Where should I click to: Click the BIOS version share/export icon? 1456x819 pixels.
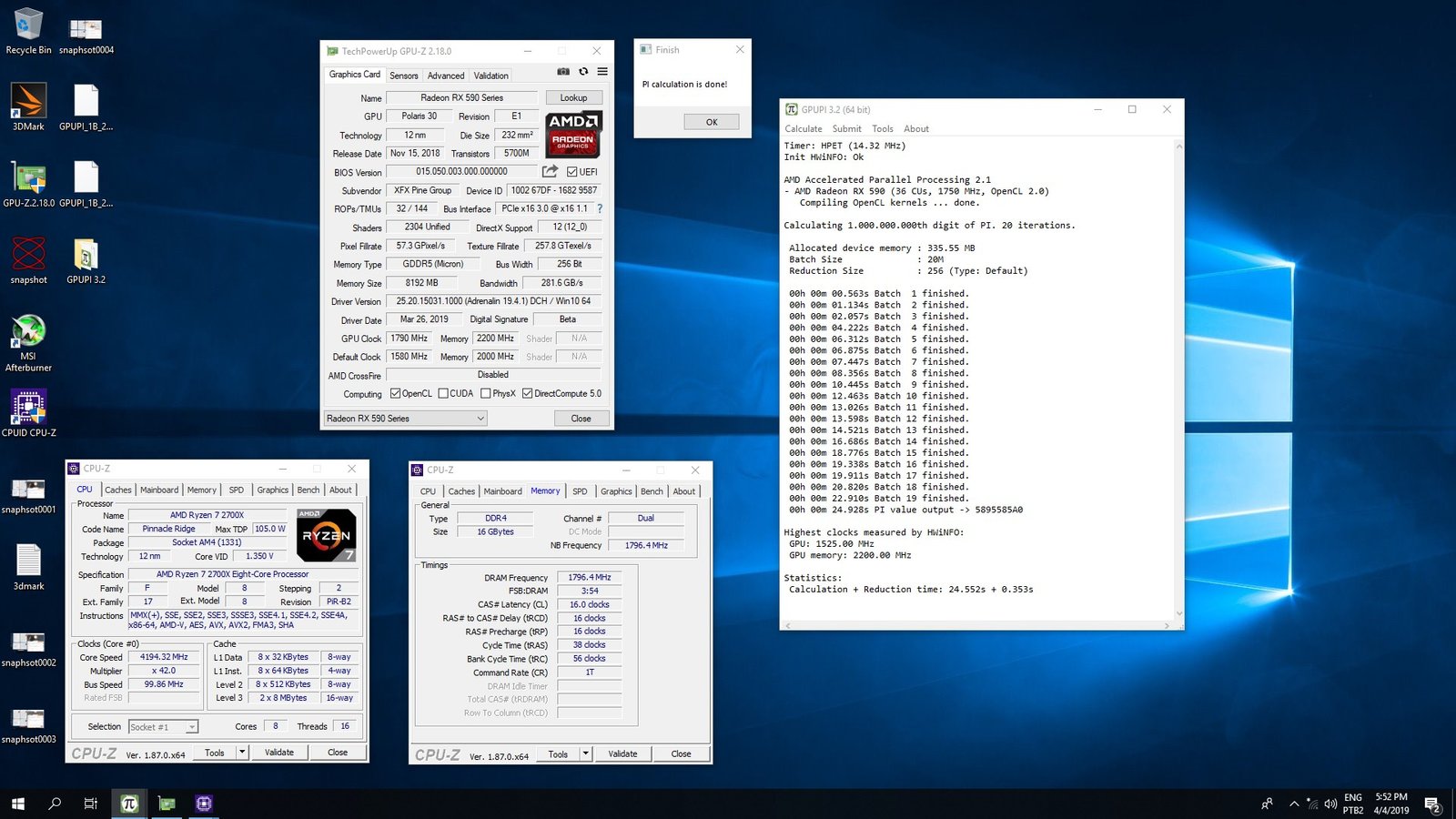click(550, 171)
